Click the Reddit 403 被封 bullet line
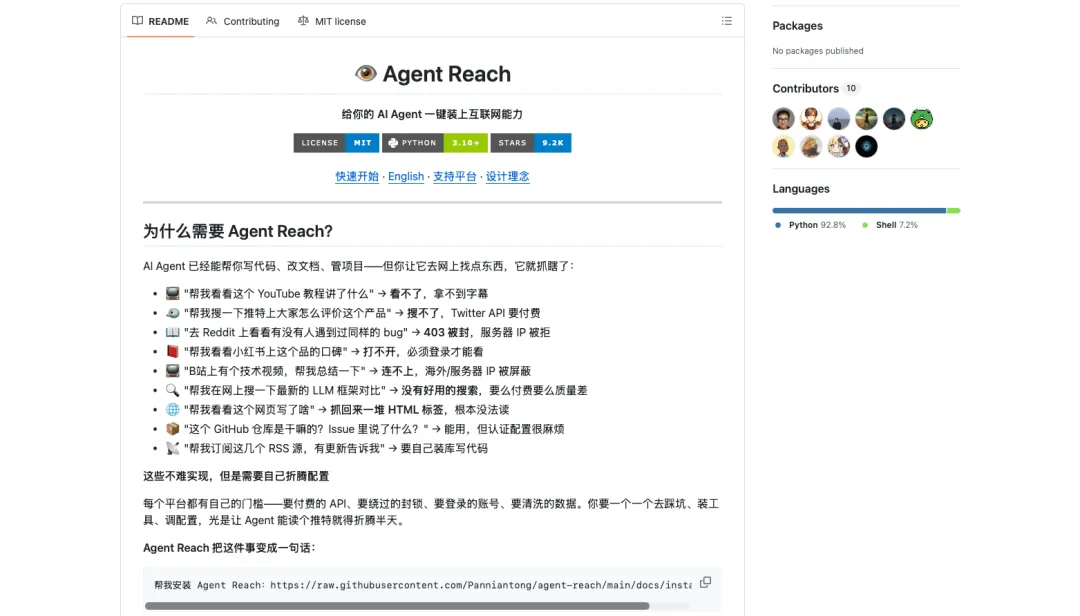Screen dimensions: 1080x616 (x=357, y=332)
